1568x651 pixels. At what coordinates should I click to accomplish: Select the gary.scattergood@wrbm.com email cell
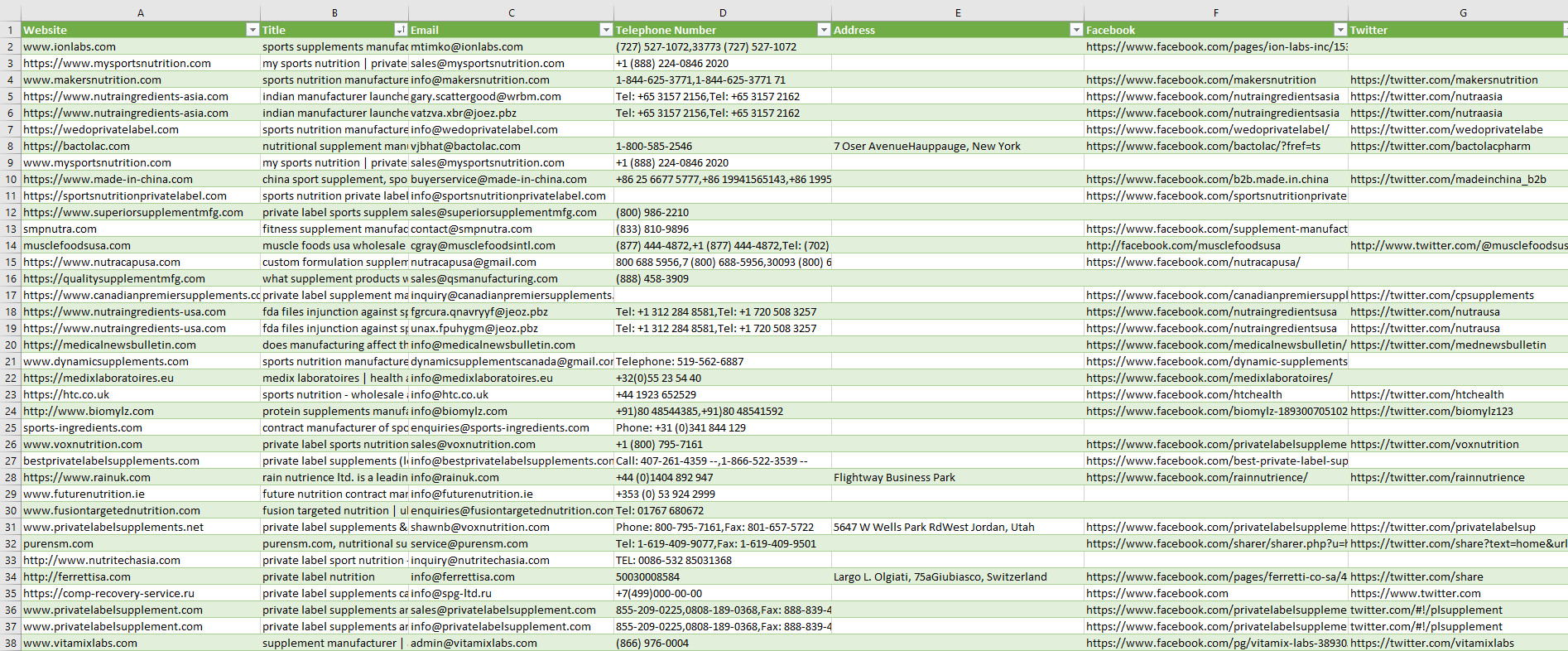512,96
